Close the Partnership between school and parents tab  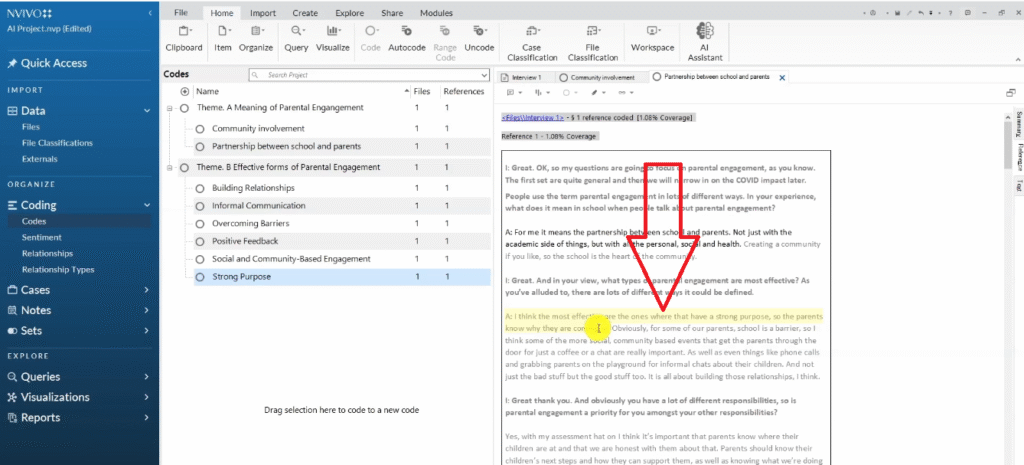[x=782, y=77]
